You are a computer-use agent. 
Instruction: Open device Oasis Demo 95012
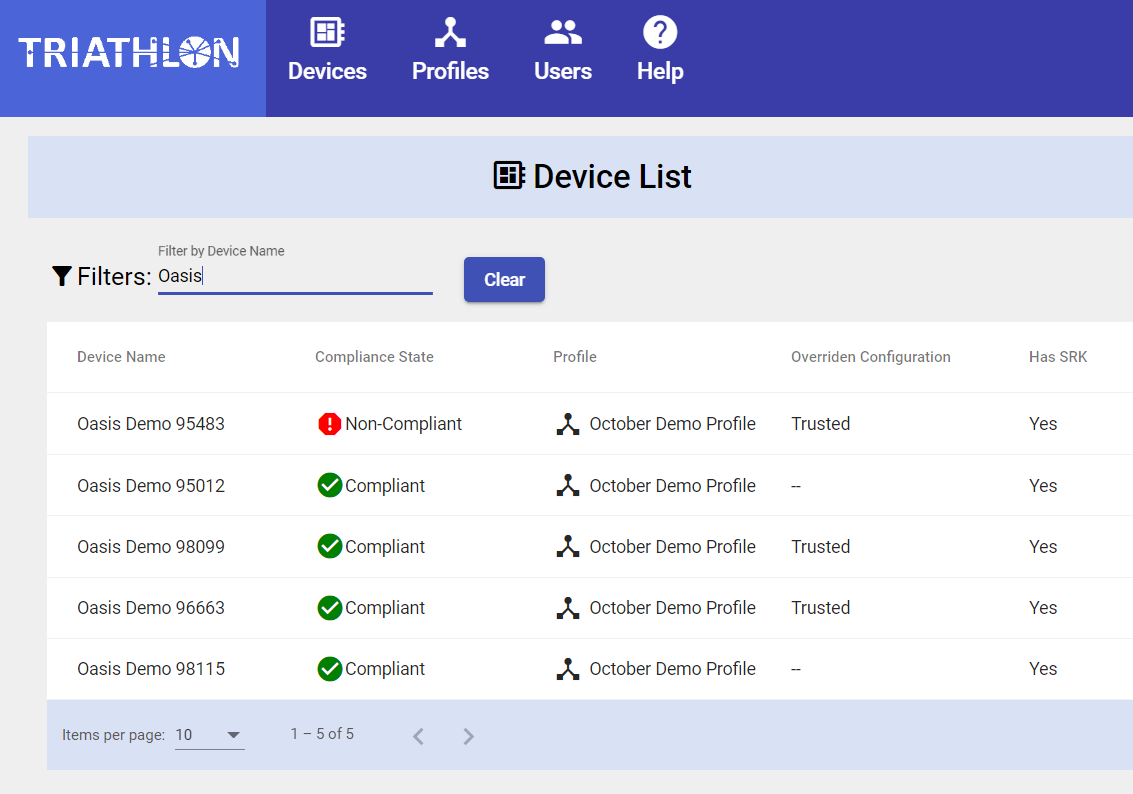(151, 486)
